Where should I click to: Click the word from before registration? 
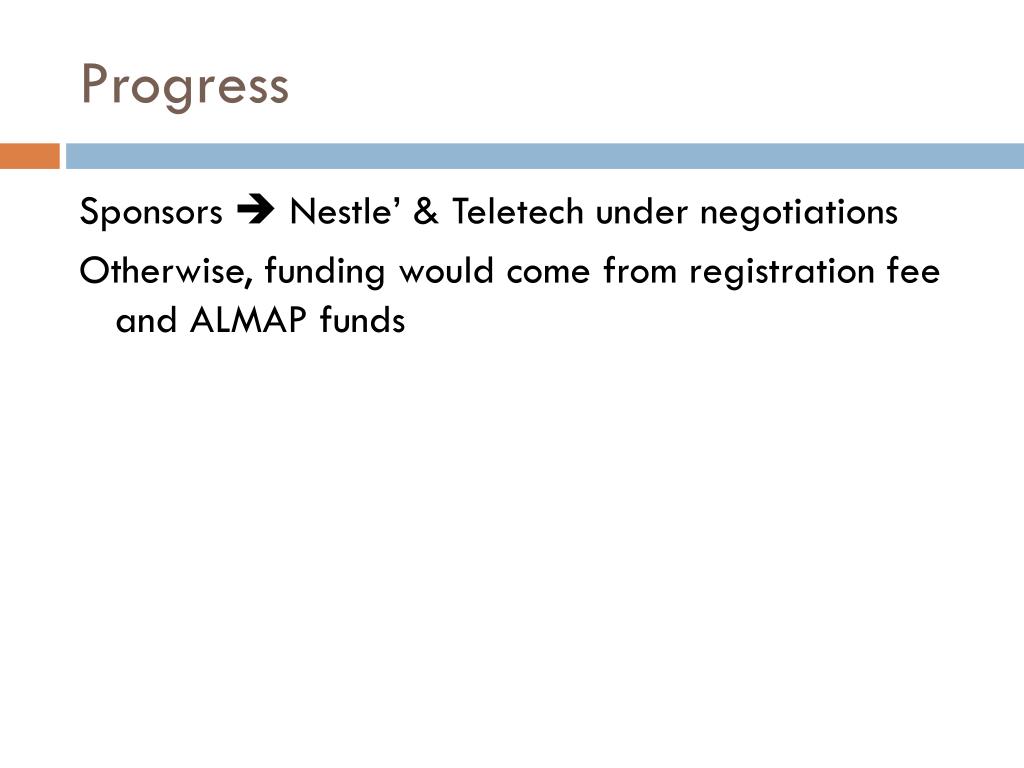coord(639,270)
